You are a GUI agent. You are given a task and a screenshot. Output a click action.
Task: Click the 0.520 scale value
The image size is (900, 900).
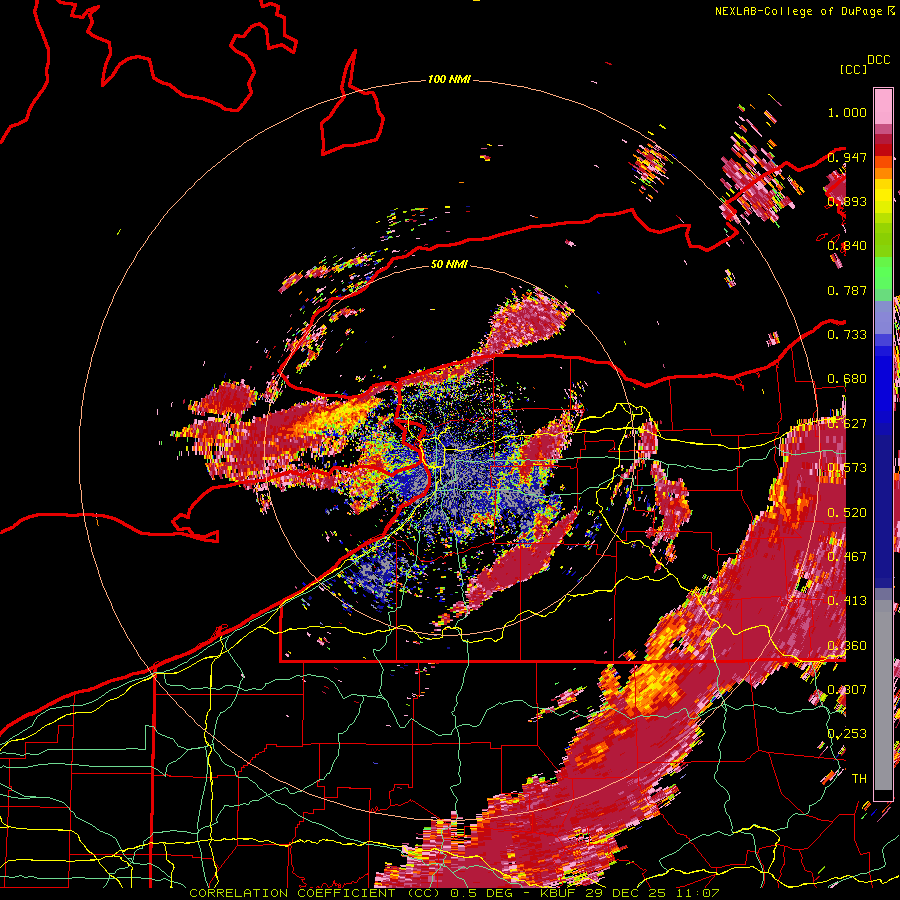tap(847, 513)
